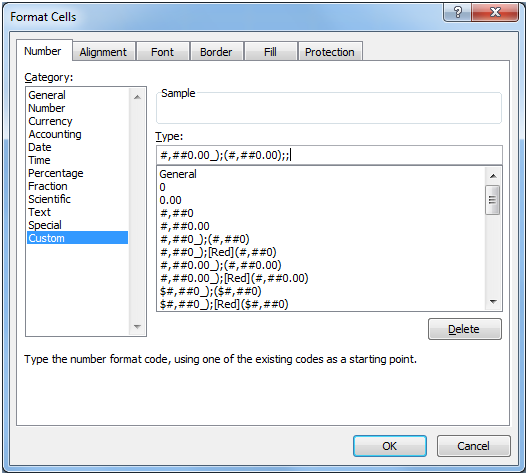Click the Type list scroll-up arrow

coord(493,176)
